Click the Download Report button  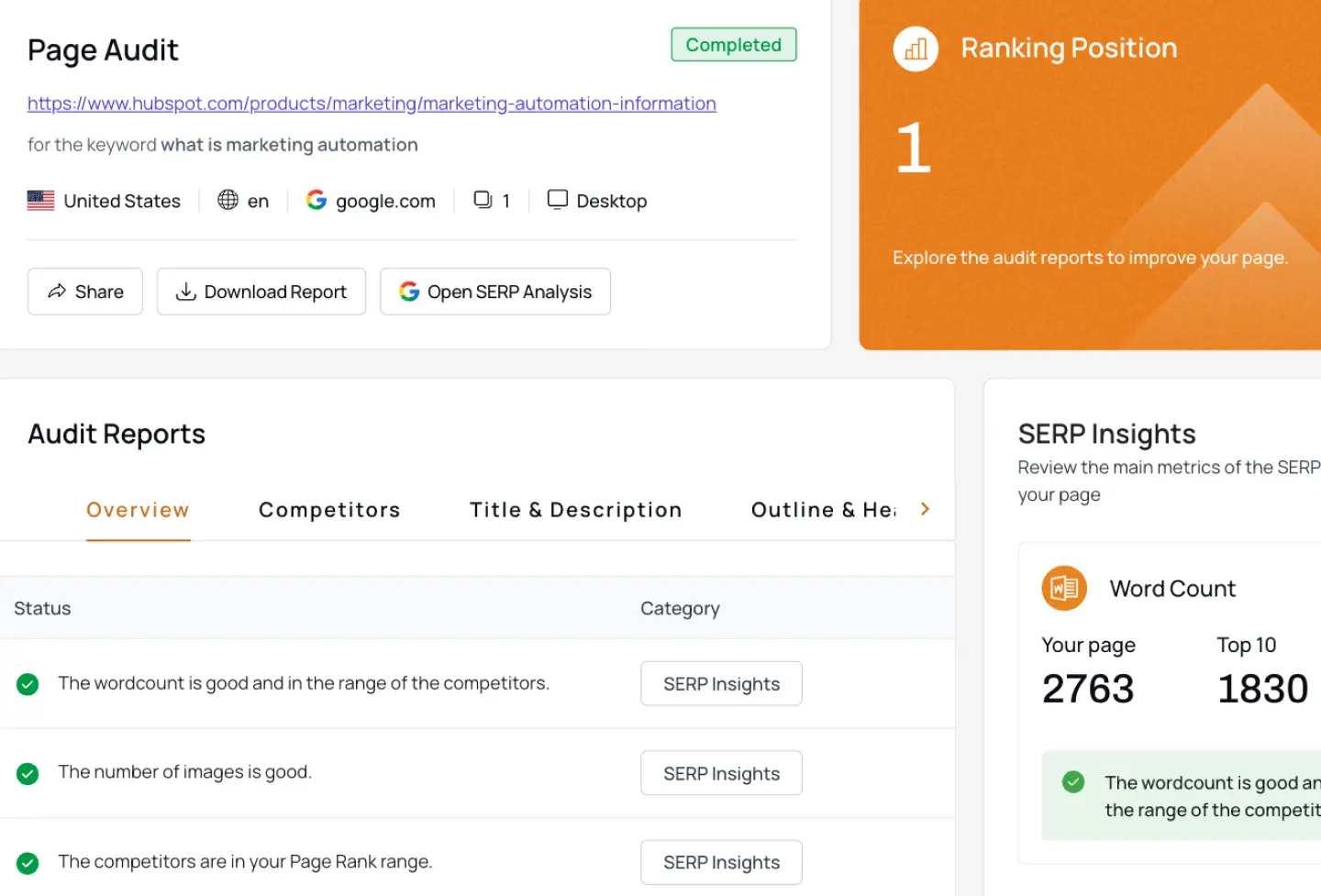[261, 292]
